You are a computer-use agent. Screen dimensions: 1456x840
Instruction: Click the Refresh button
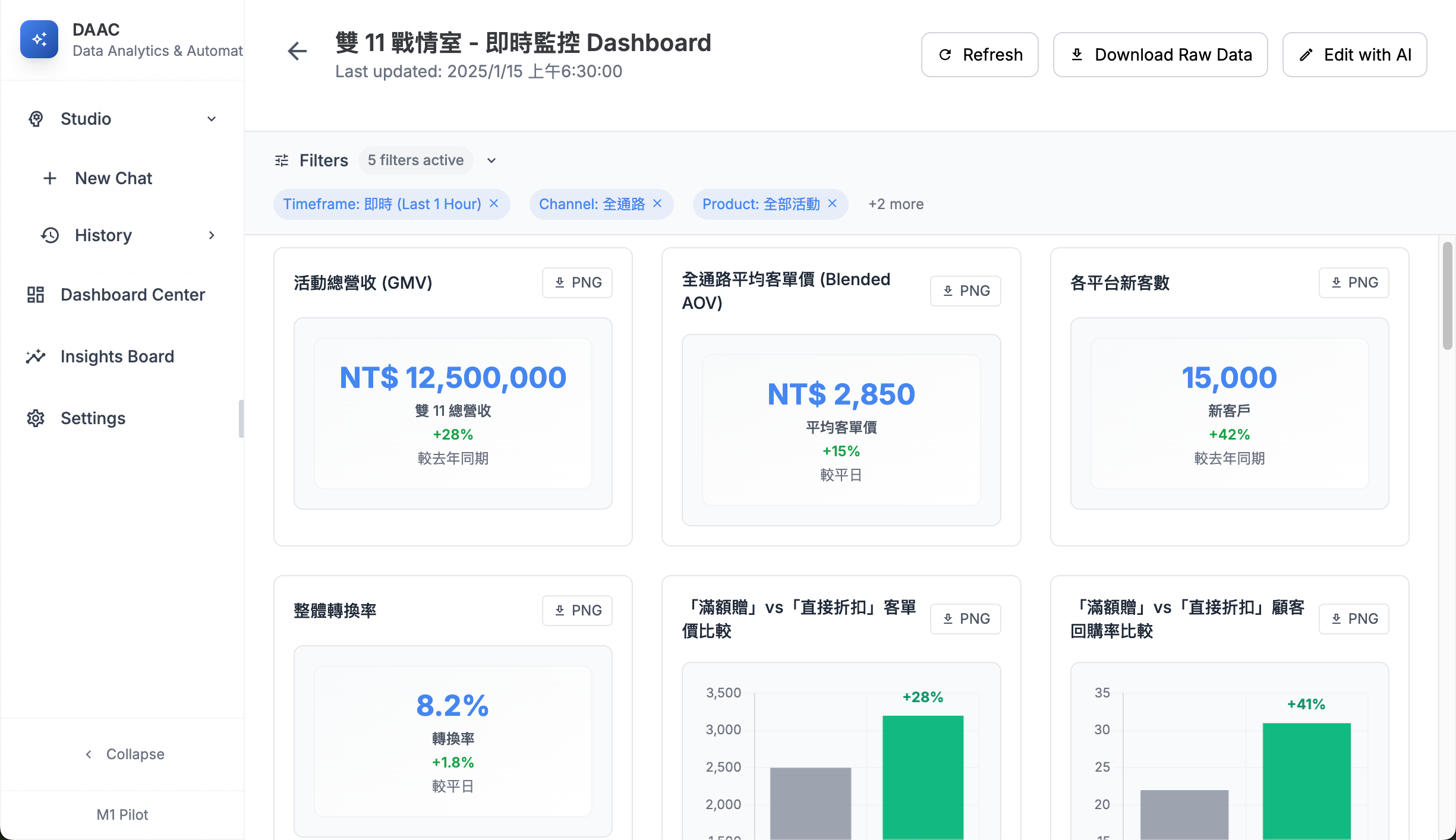[979, 55]
